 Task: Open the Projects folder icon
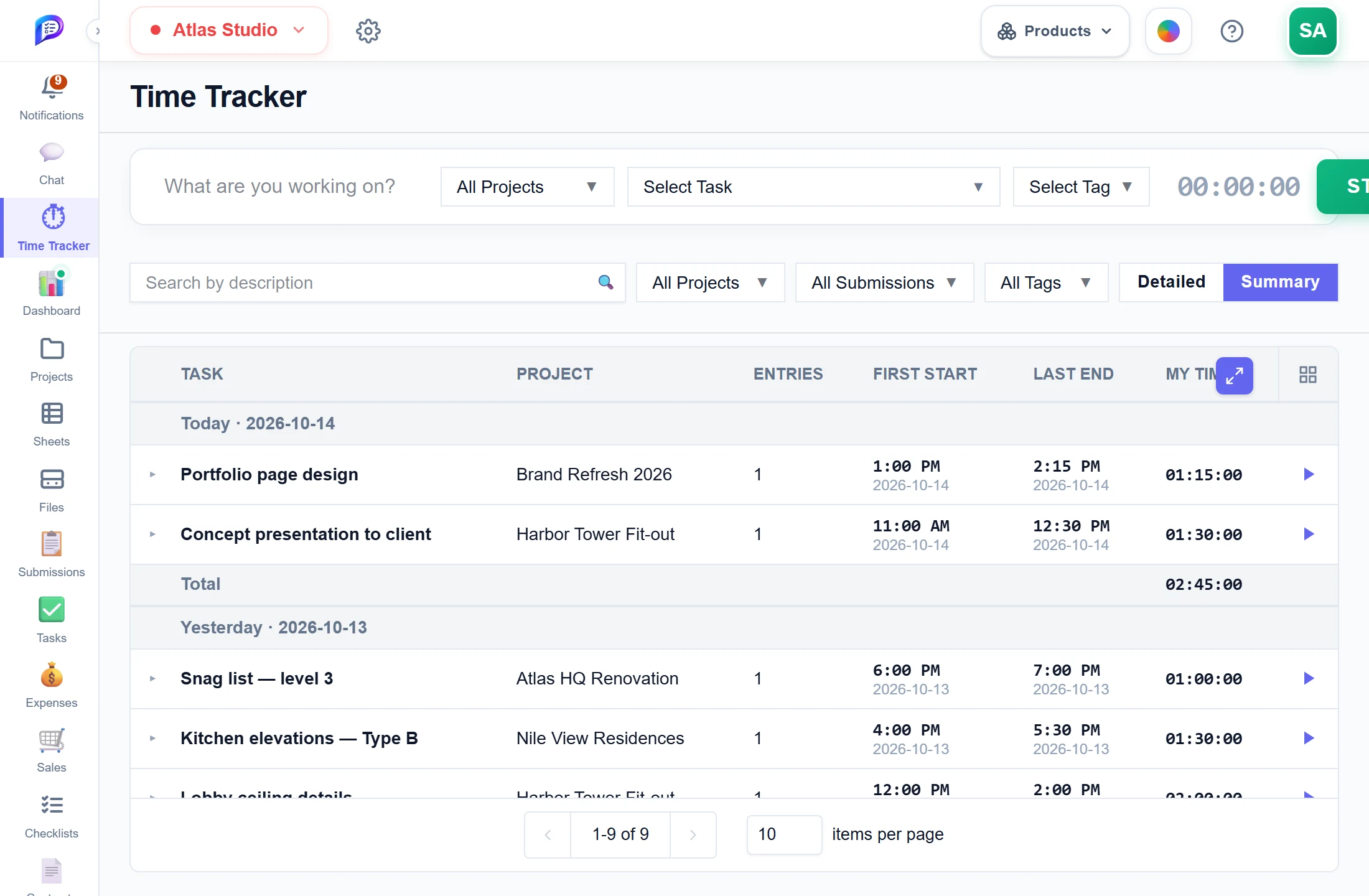[x=52, y=349]
